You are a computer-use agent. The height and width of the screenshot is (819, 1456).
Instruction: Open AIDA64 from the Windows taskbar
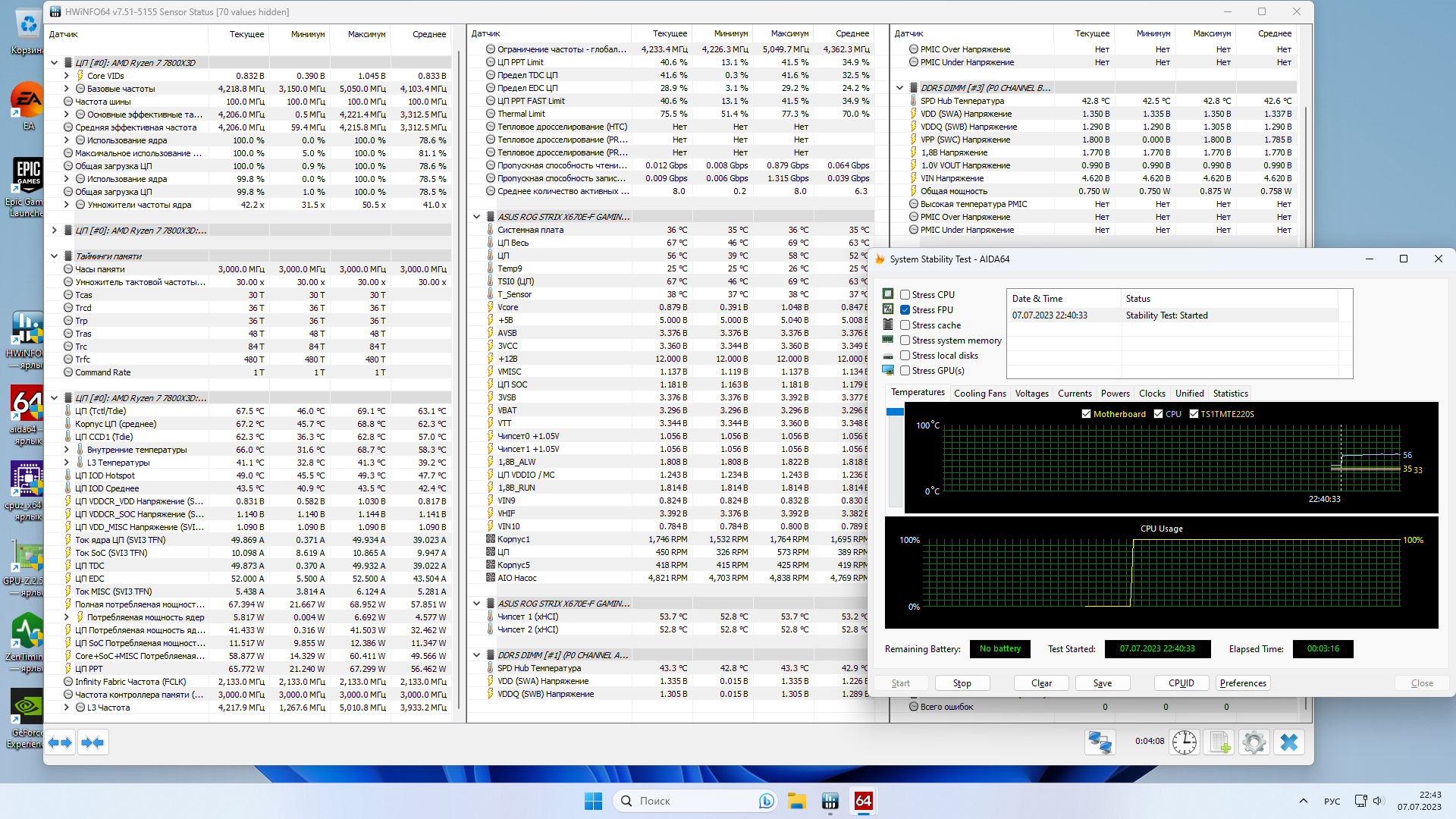point(863,801)
